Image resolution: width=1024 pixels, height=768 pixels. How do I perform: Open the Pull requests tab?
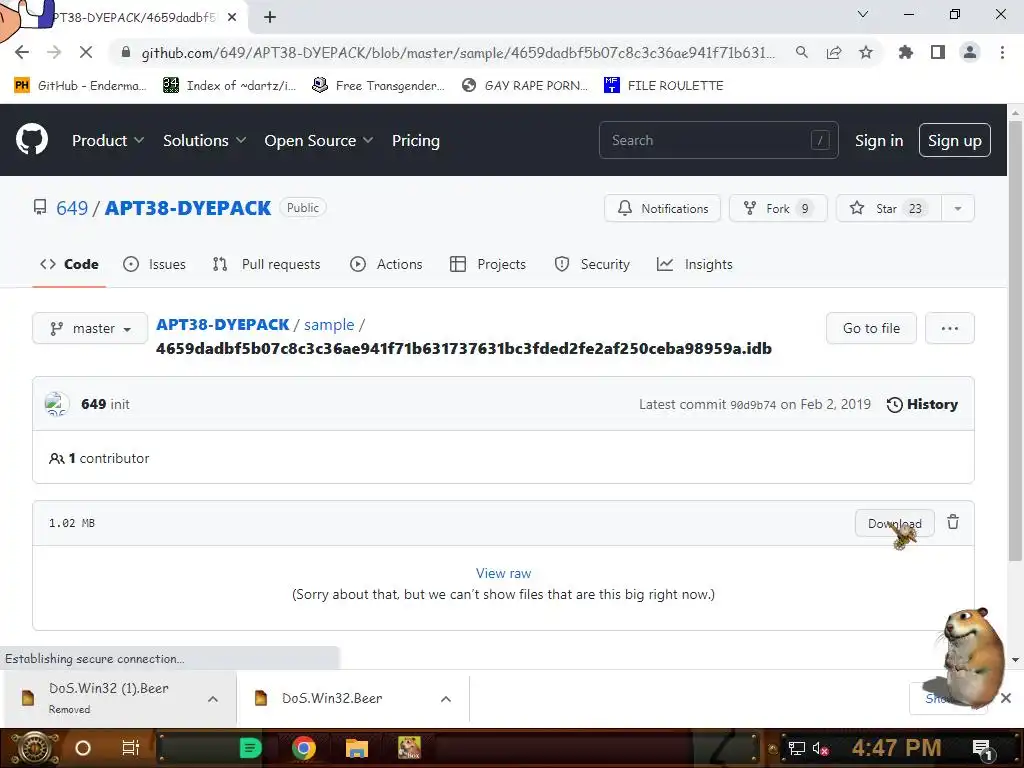coord(266,264)
